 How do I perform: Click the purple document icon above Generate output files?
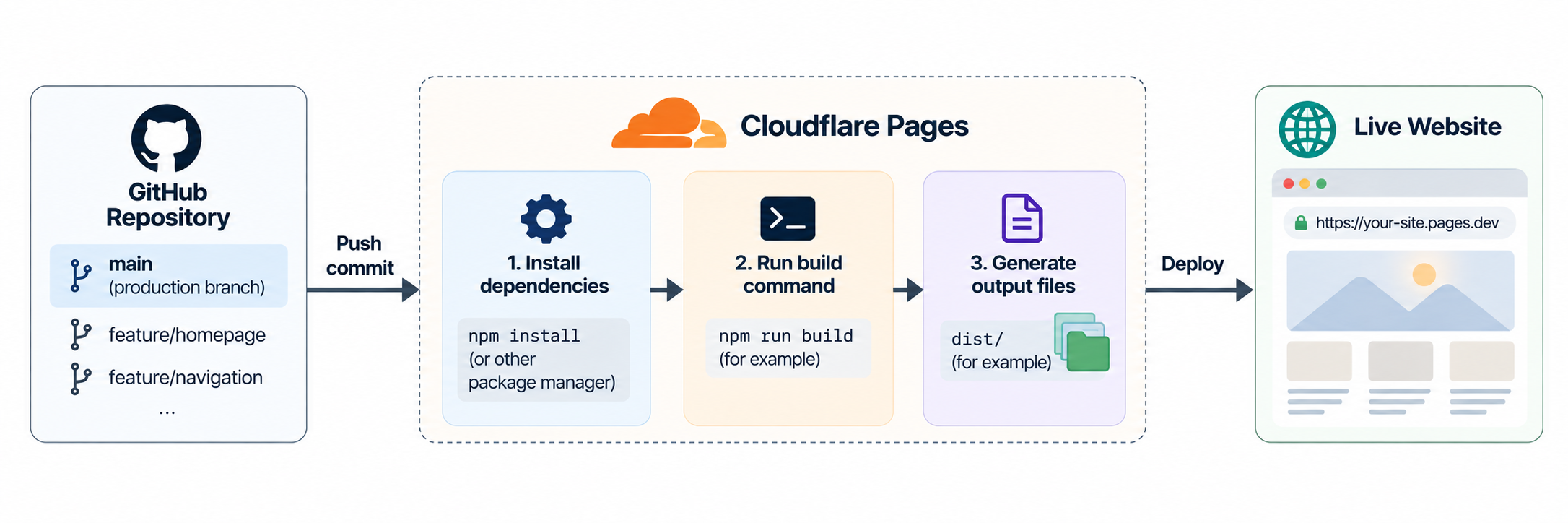pyautogui.click(x=1022, y=218)
